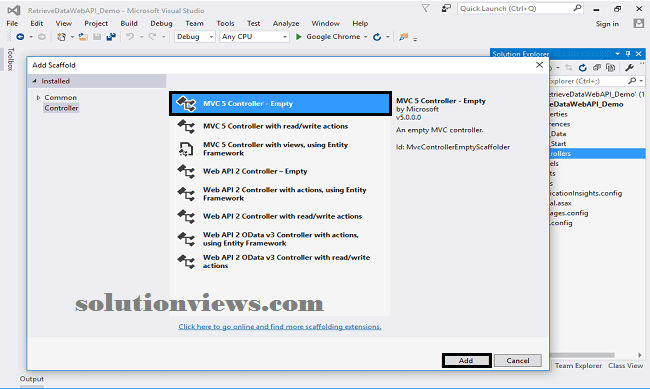Click the Open File folder icon
Screen dimensions: 650x389
[83, 37]
